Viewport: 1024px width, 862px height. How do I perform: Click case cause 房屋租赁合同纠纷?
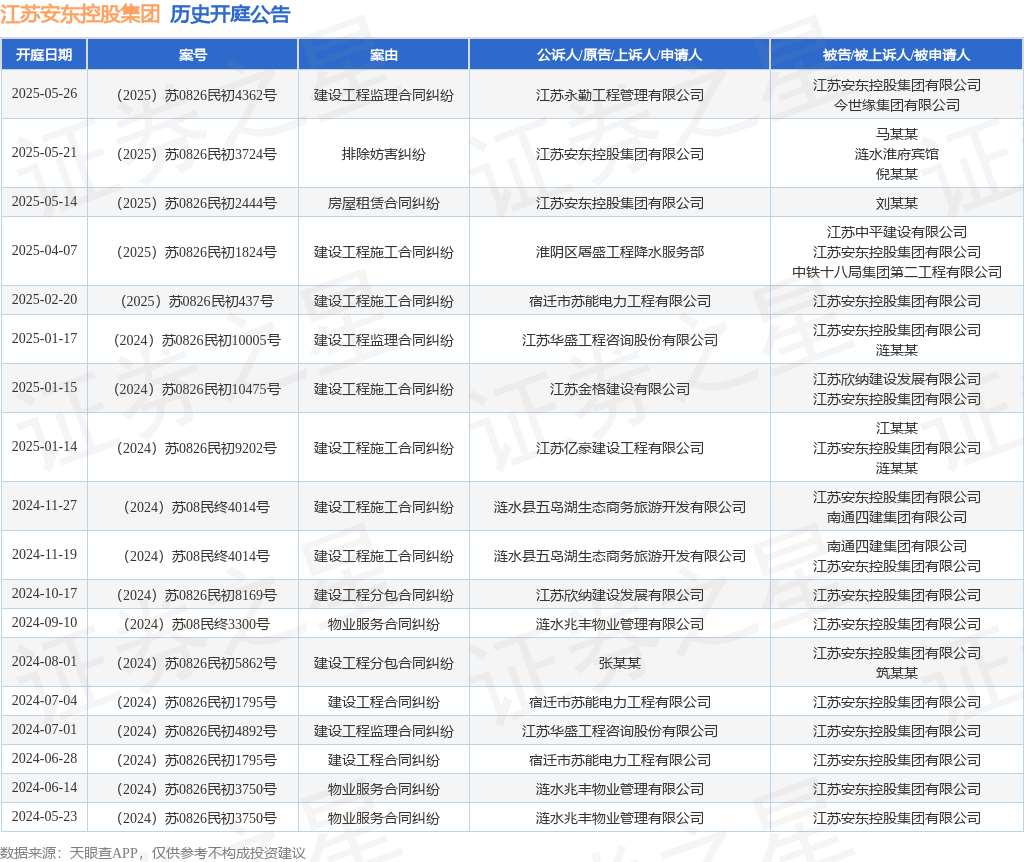[383, 203]
